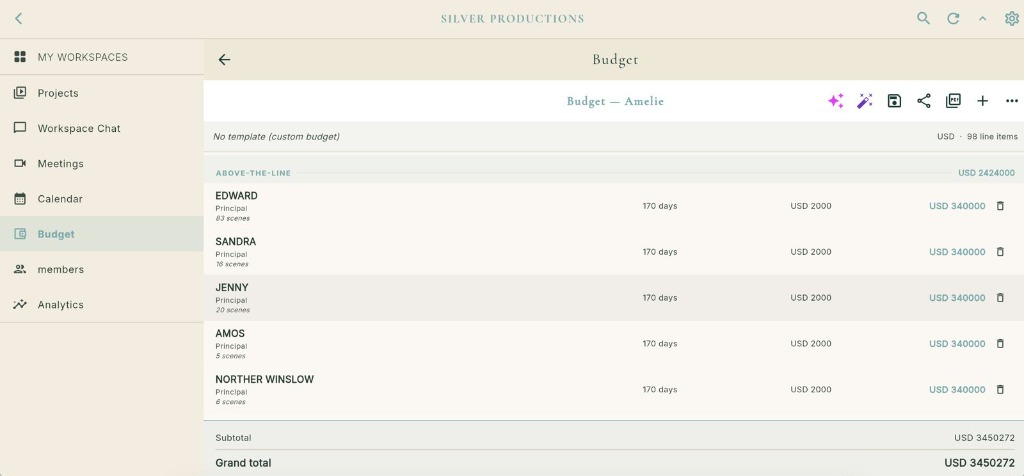Export the budget as PDF

point(953,101)
